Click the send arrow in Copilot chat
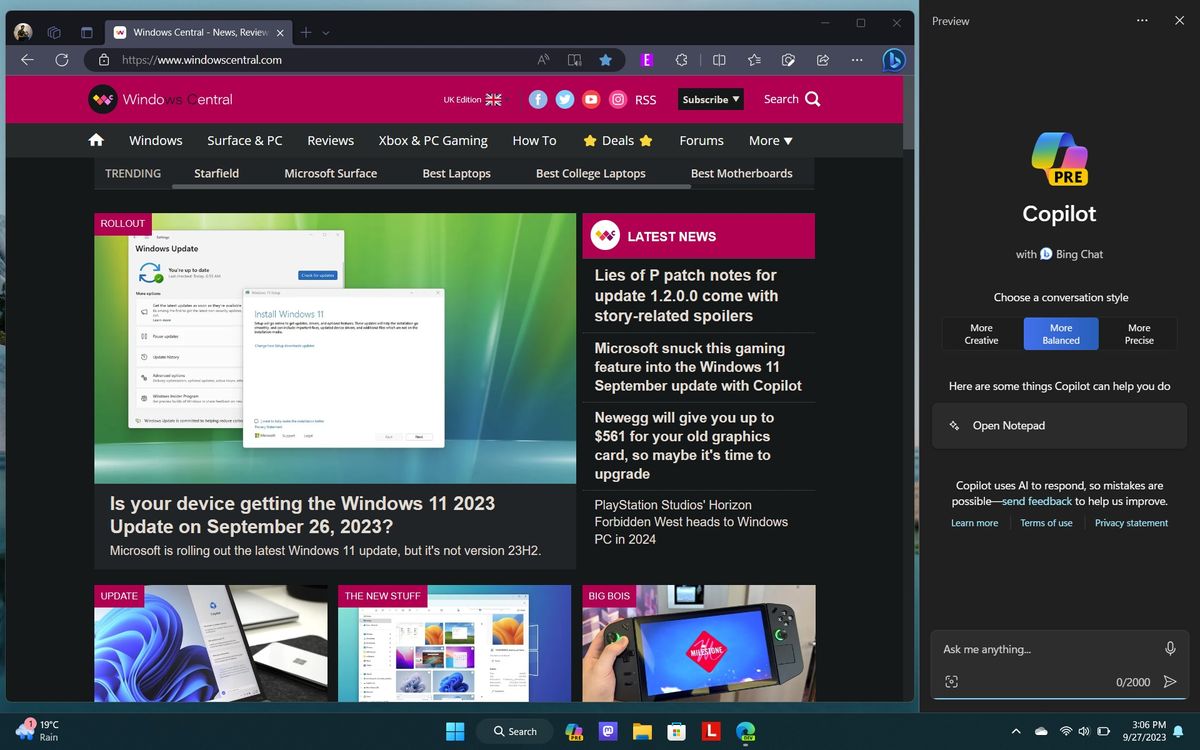 pyautogui.click(x=1169, y=681)
